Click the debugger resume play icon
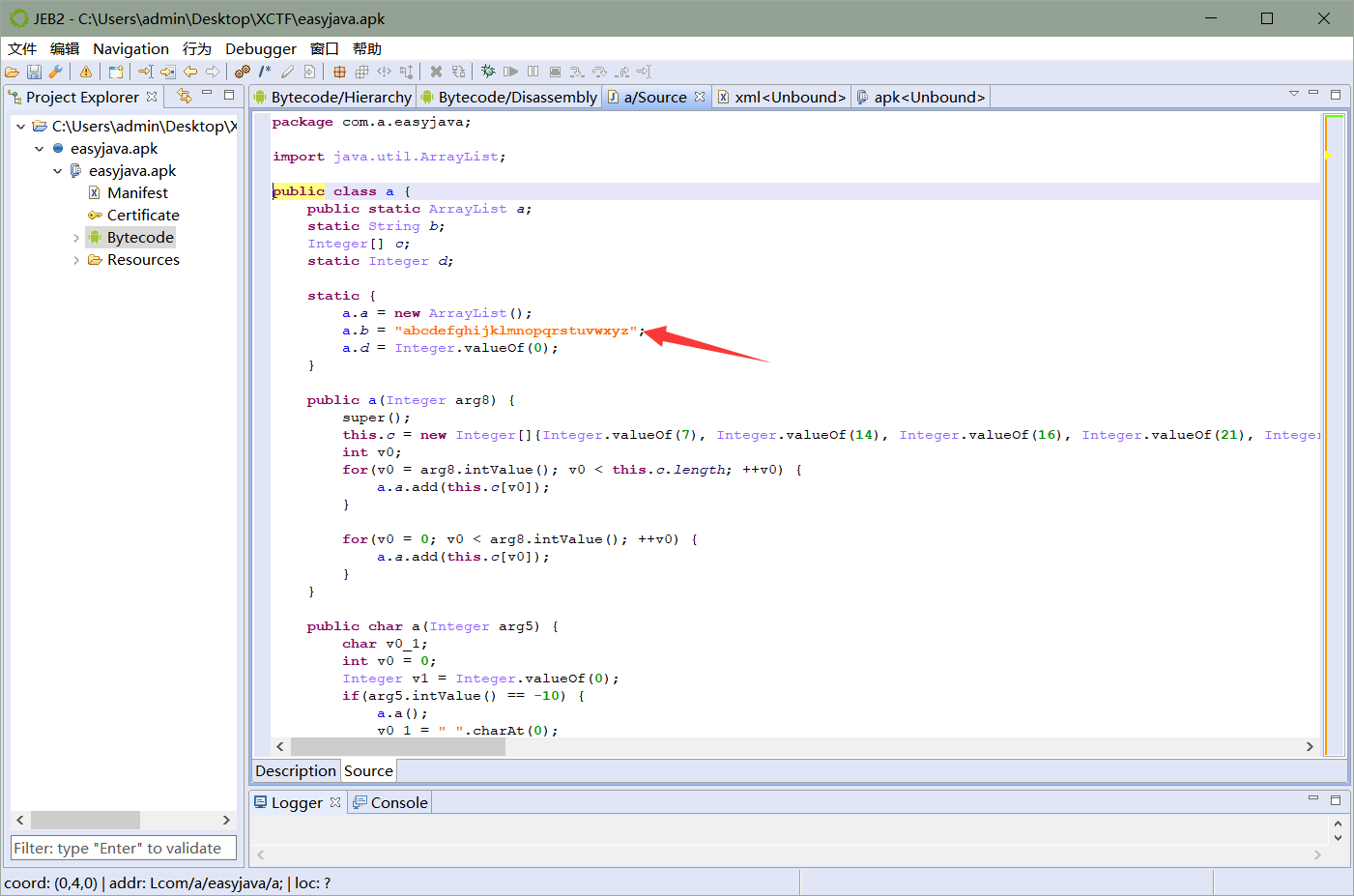1354x896 pixels. [510, 72]
